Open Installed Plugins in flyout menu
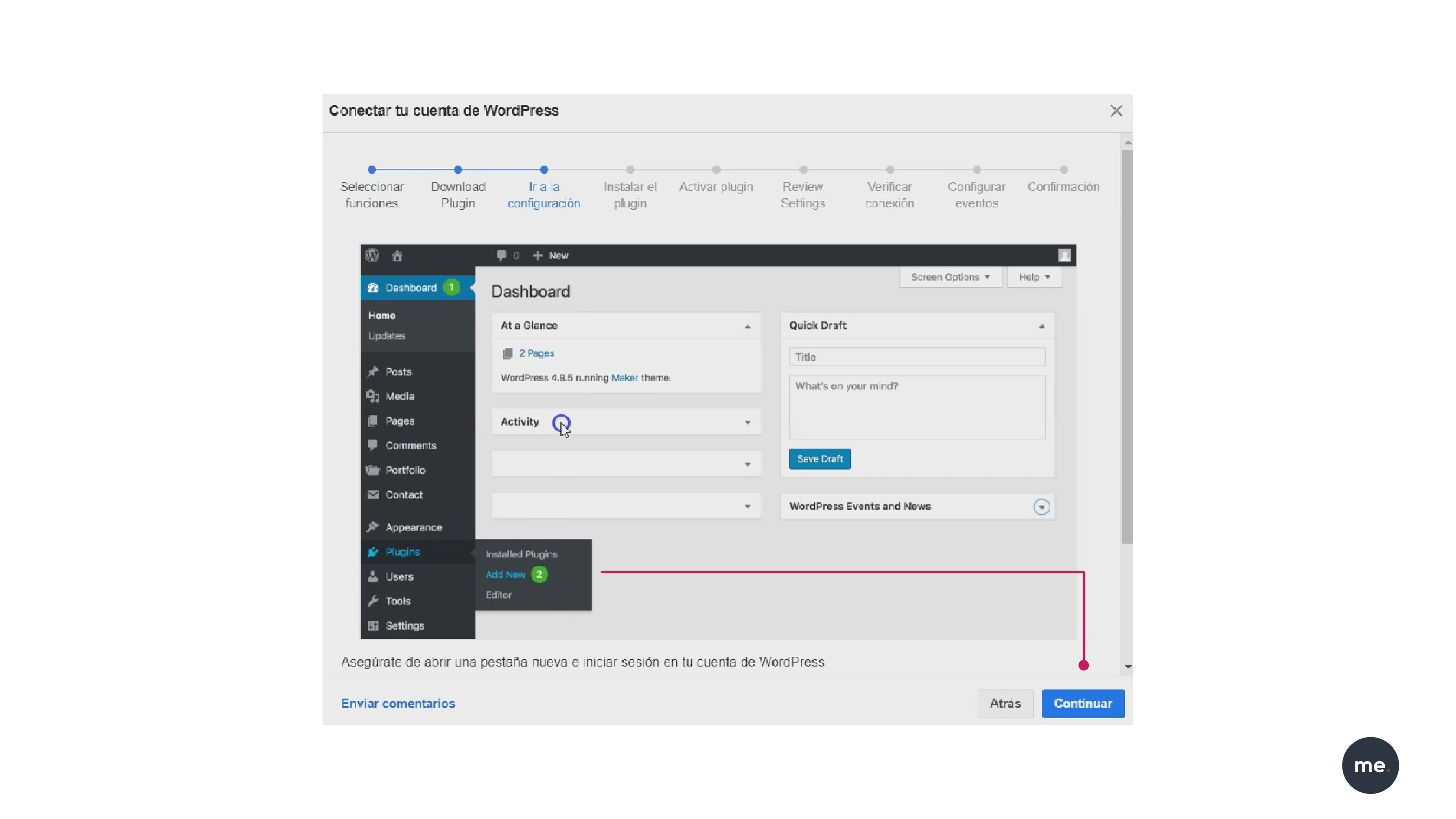 click(x=521, y=554)
